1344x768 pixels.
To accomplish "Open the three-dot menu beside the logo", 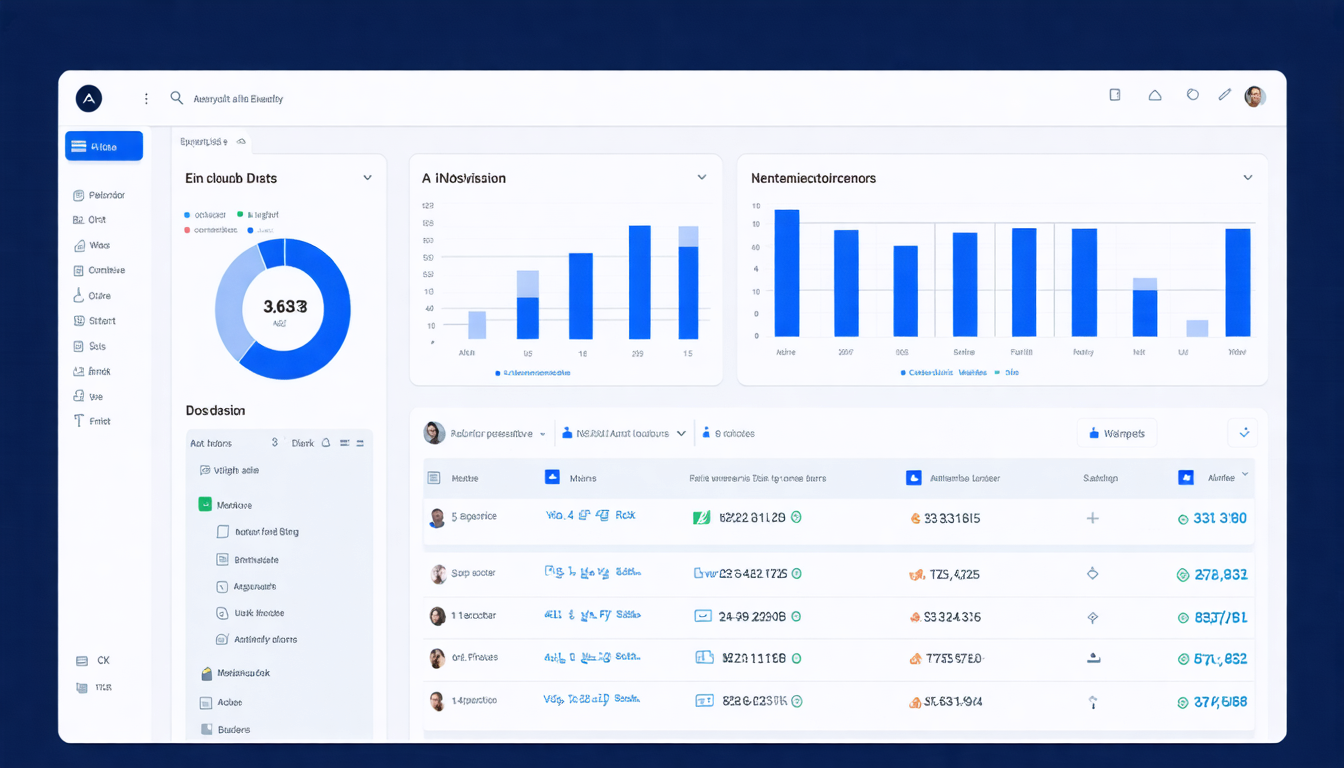I will coord(146,98).
